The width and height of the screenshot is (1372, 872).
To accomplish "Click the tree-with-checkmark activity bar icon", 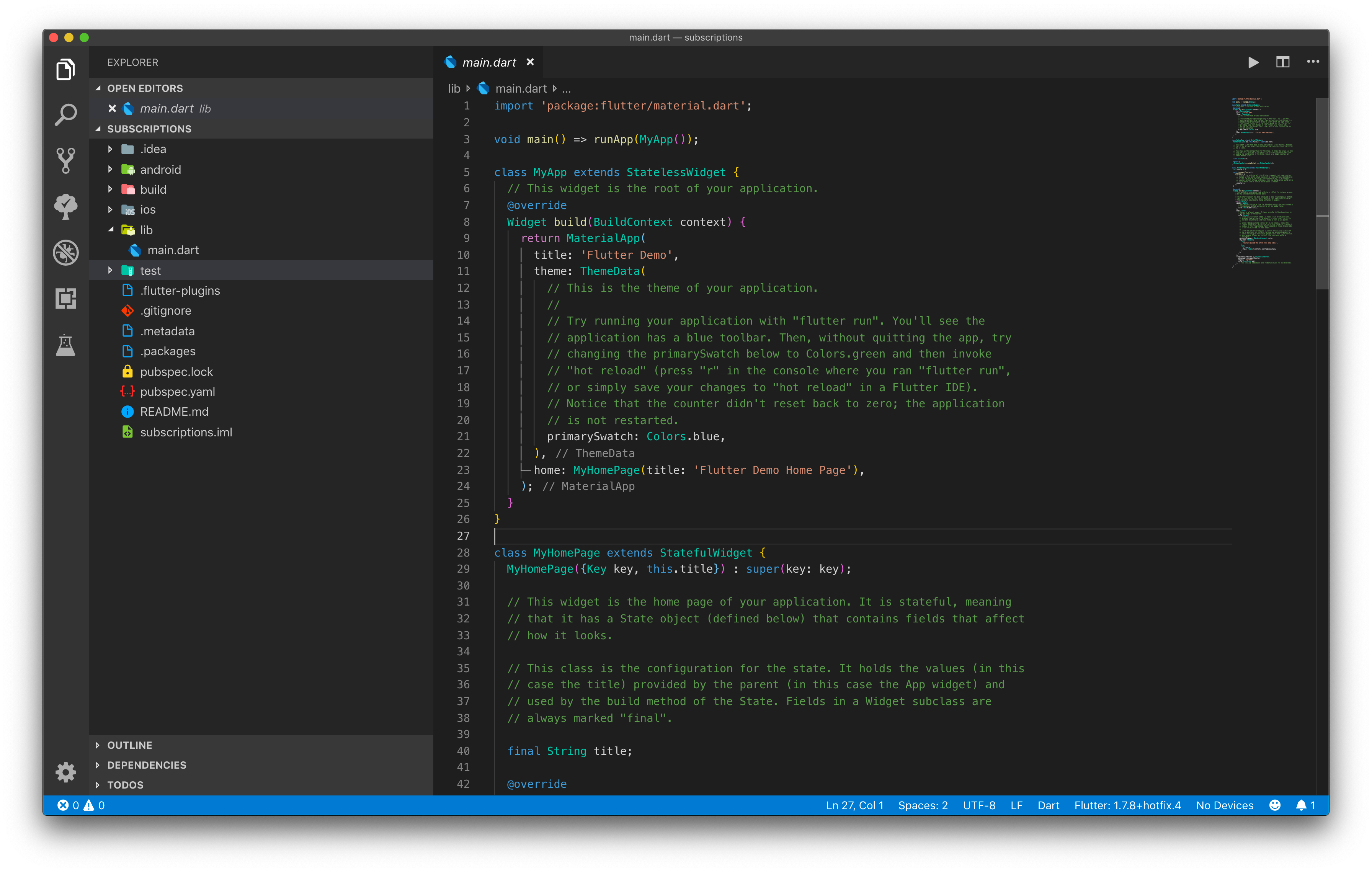I will (x=65, y=207).
